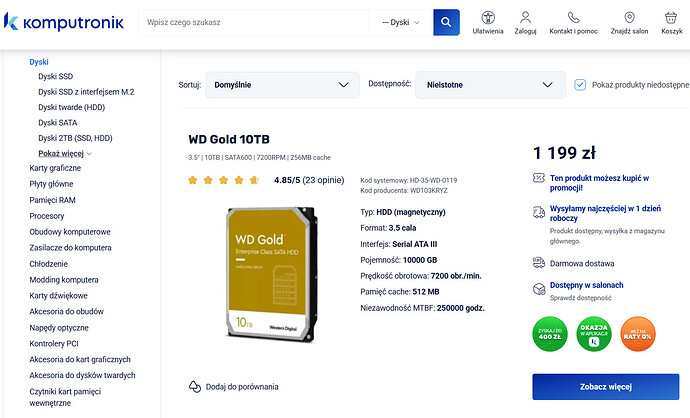Screen dimensions: 690x418
Task: Click the Zaloguj user icon
Action: tap(525, 18)
